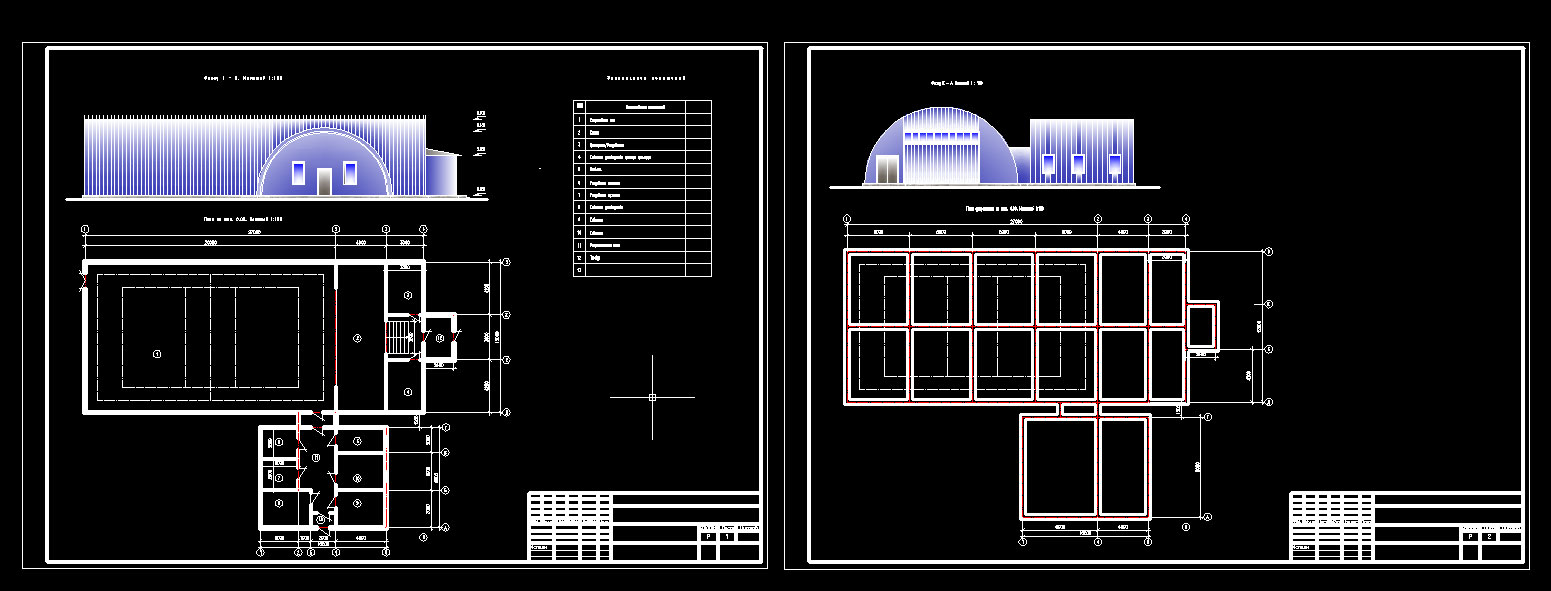
Task: Click the foundation plan title text
Action: tap(1004, 209)
